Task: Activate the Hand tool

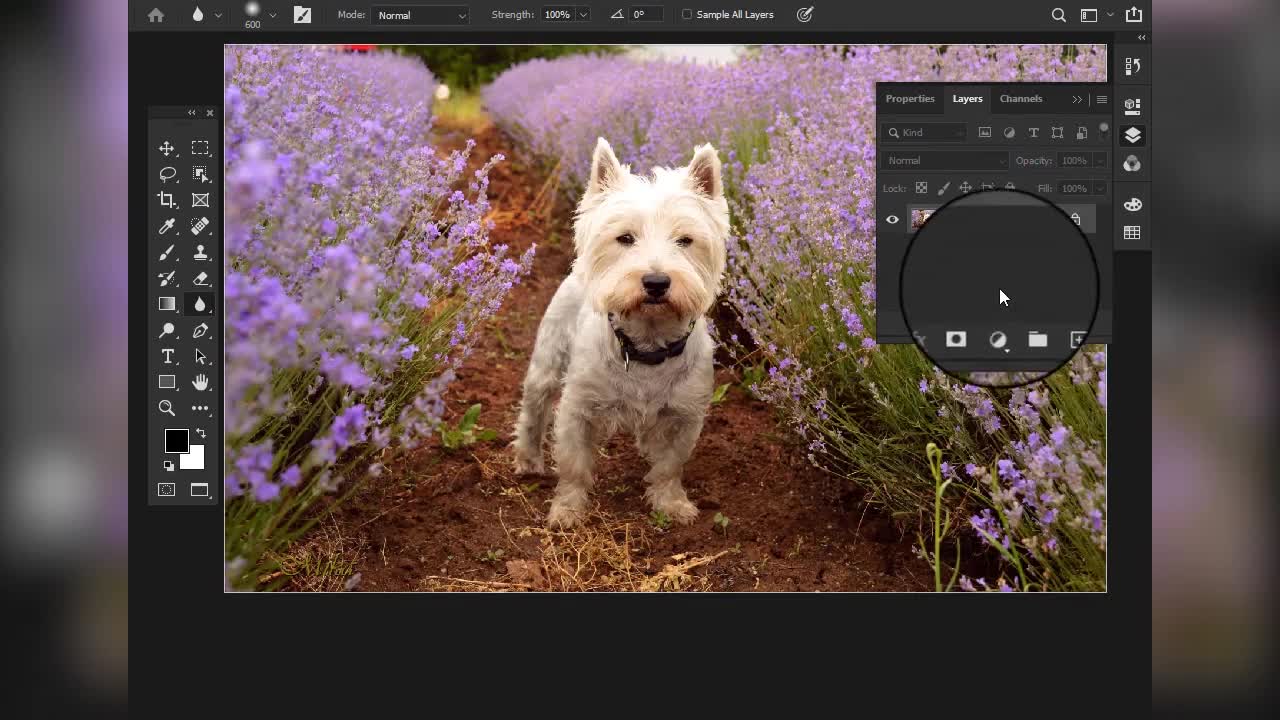Action: click(x=200, y=383)
